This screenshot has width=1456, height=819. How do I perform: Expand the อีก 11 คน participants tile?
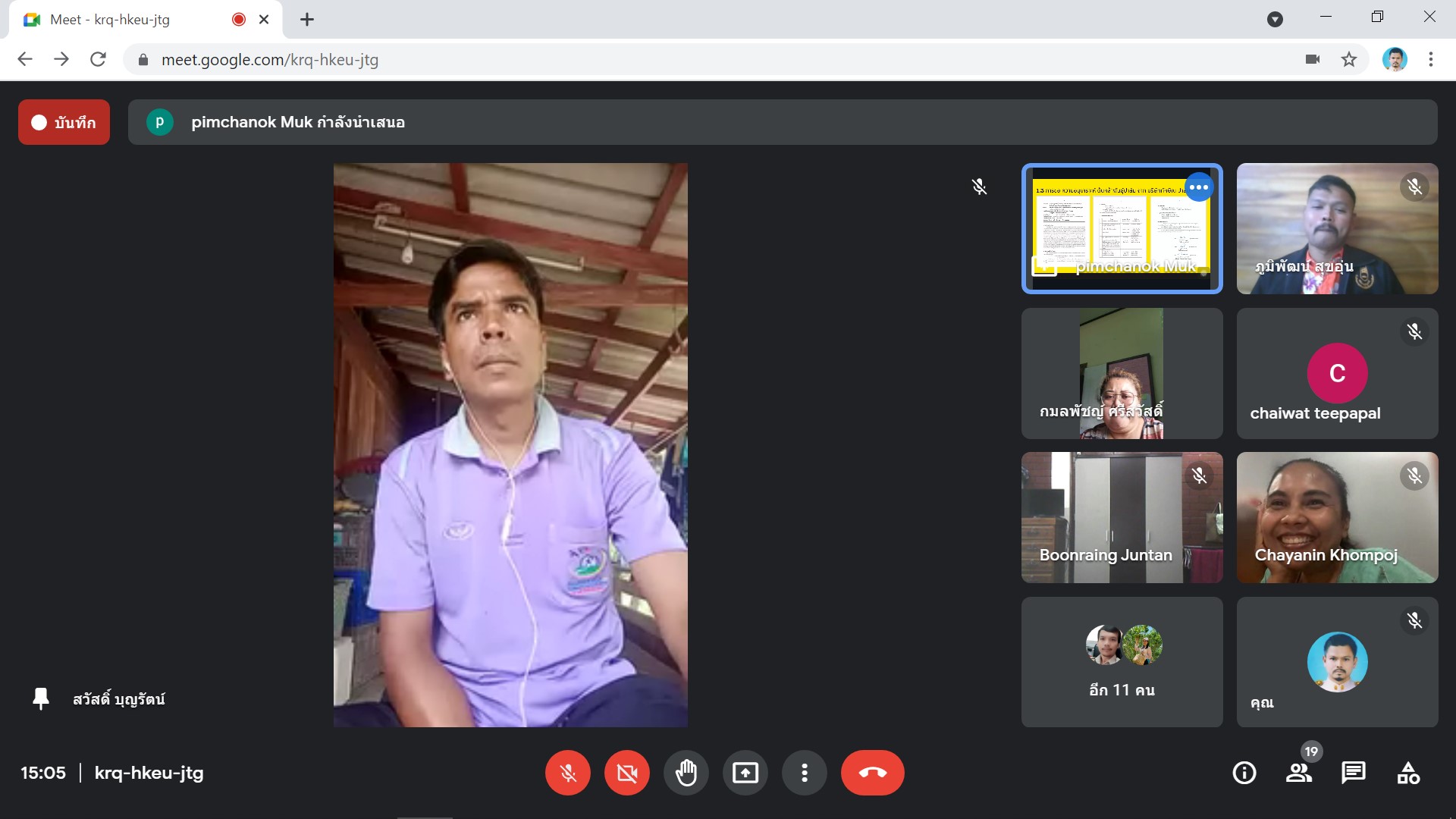[x=1122, y=662]
